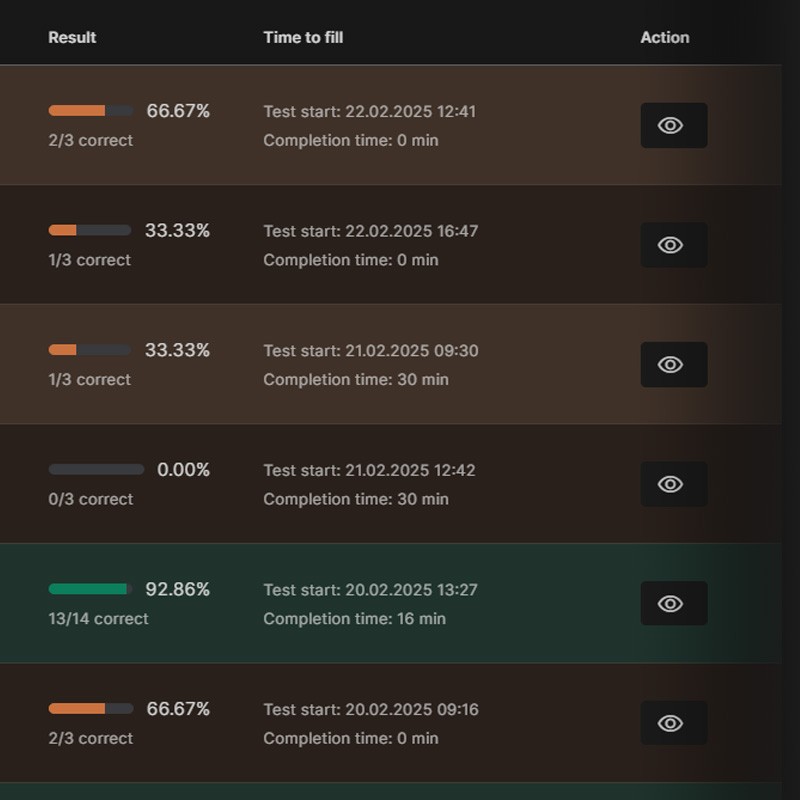The image size is (800, 800).
Task: Click the empty 0.00% progress bar
Action: tap(96, 469)
